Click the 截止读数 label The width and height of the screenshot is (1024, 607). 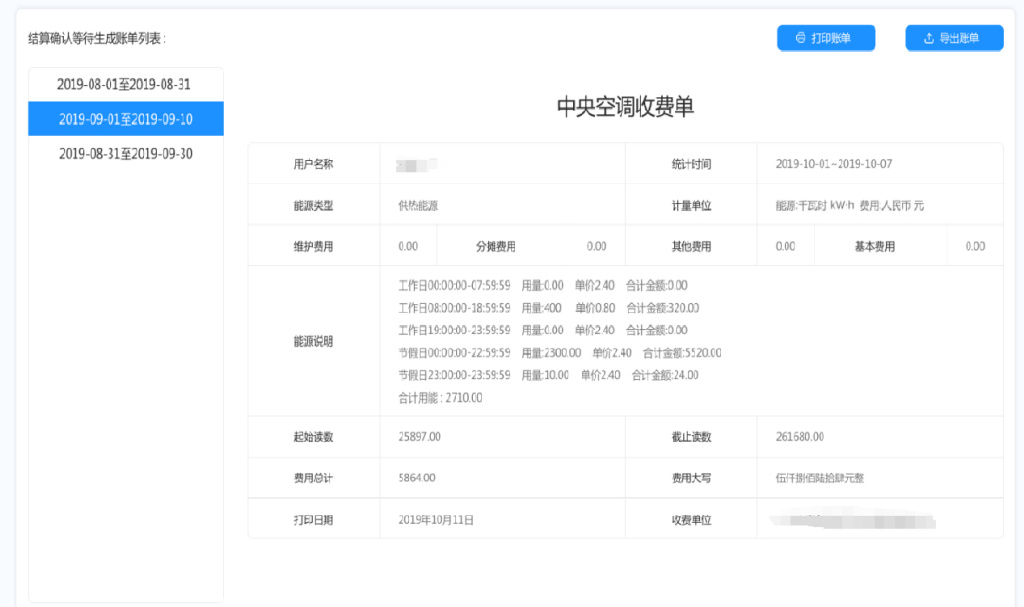point(691,436)
